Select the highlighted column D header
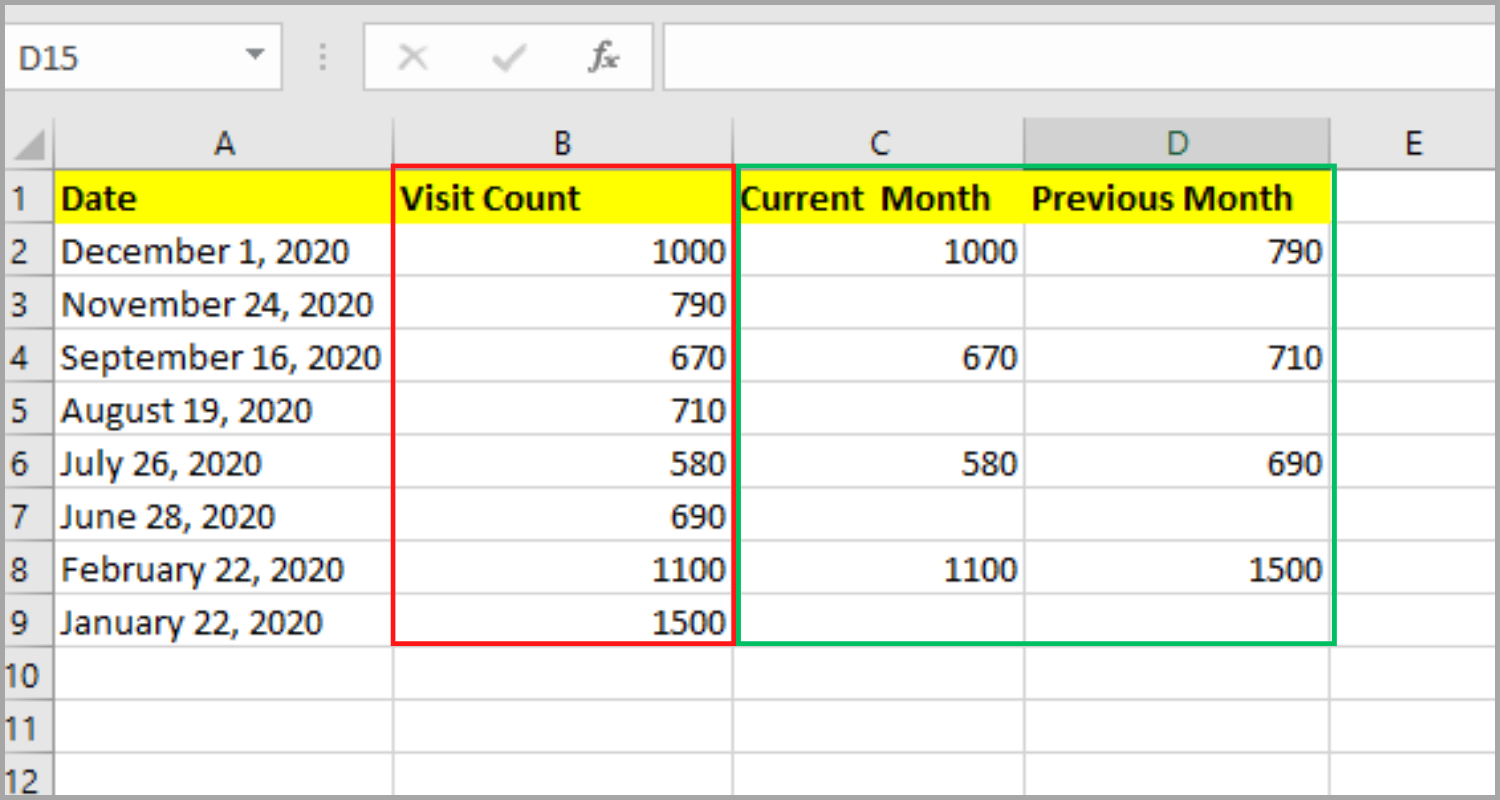1500x800 pixels. pos(1177,144)
